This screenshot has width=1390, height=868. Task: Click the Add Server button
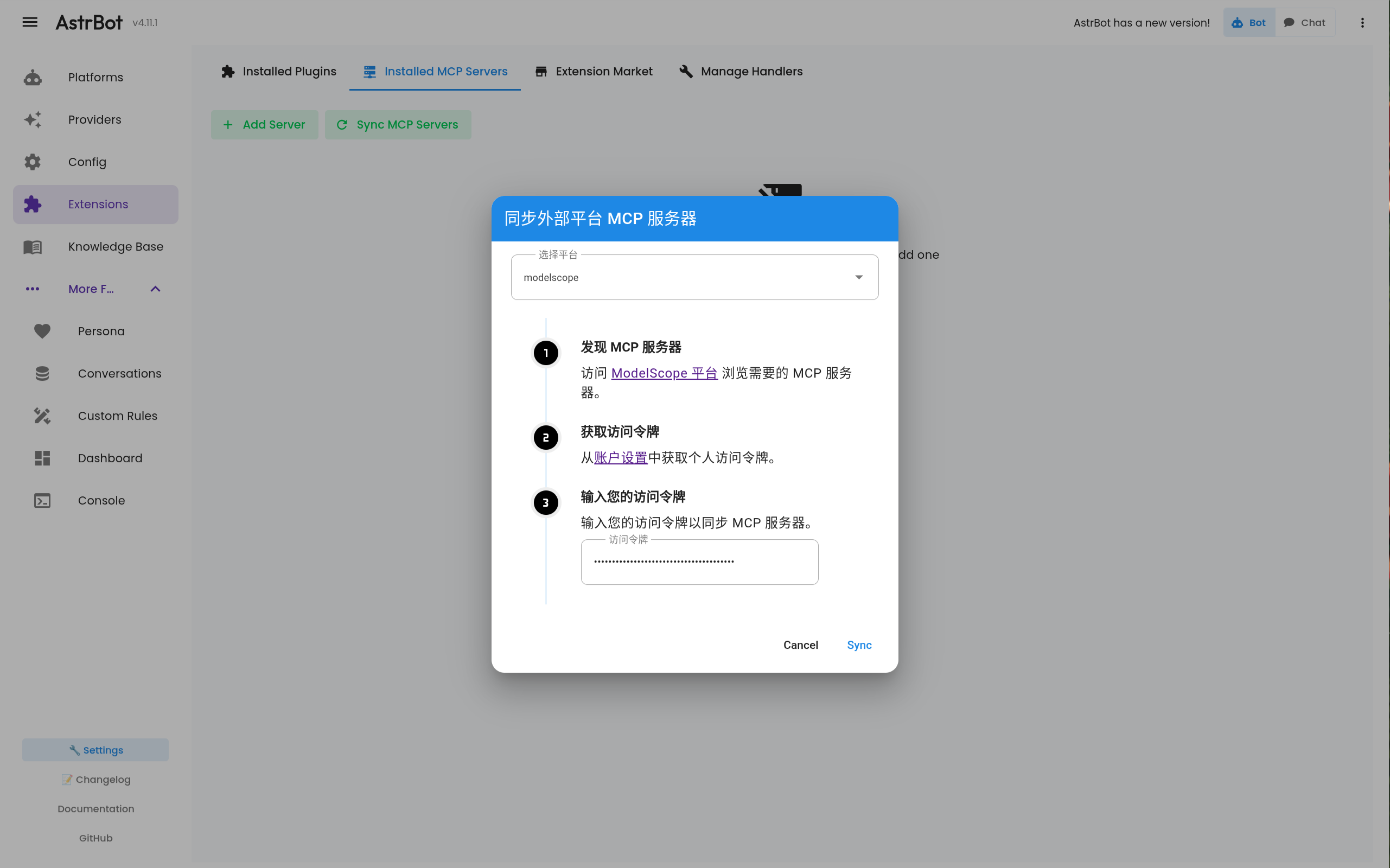click(x=264, y=124)
